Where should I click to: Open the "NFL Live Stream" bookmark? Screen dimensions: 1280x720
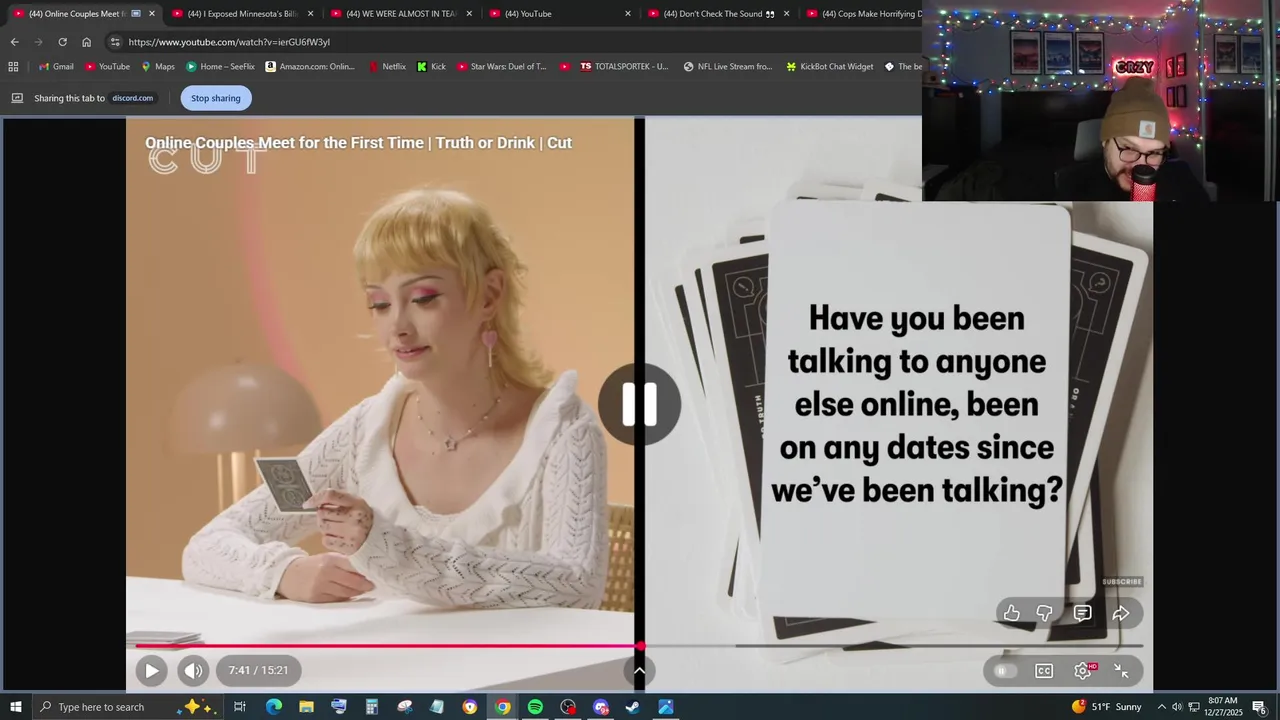point(728,67)
